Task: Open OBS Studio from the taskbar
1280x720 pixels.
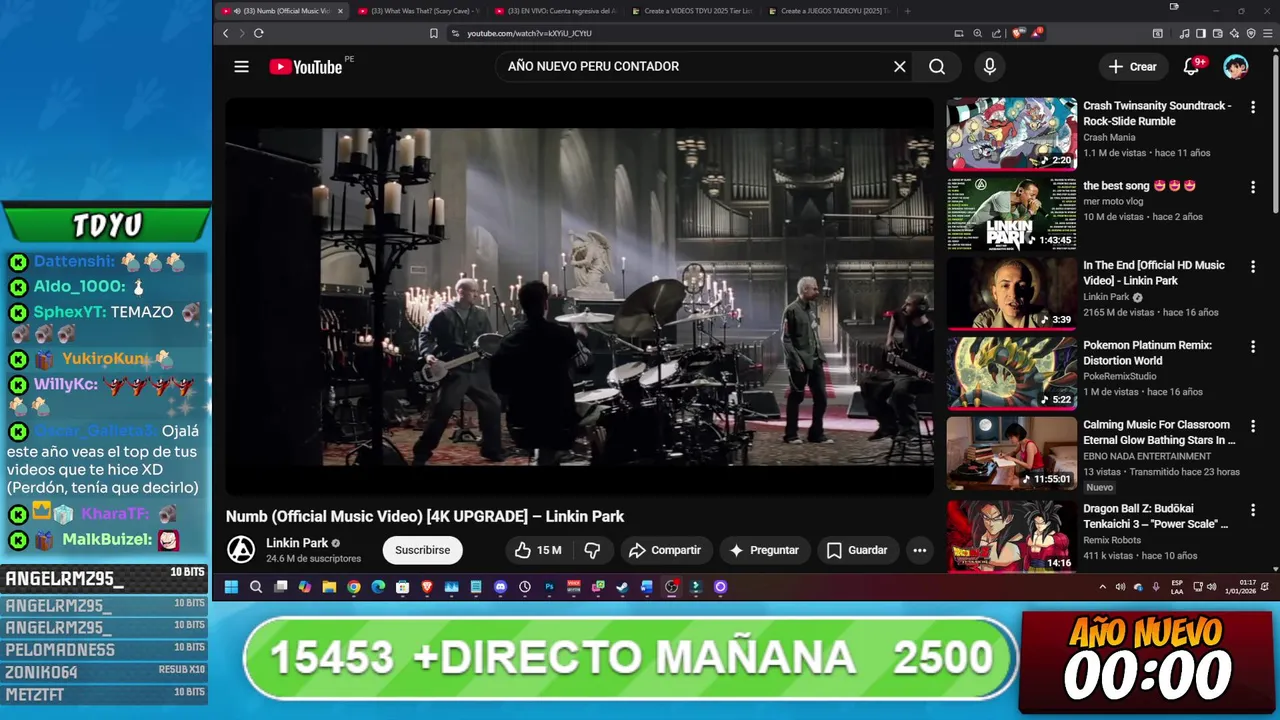Action: pos(671,587)
